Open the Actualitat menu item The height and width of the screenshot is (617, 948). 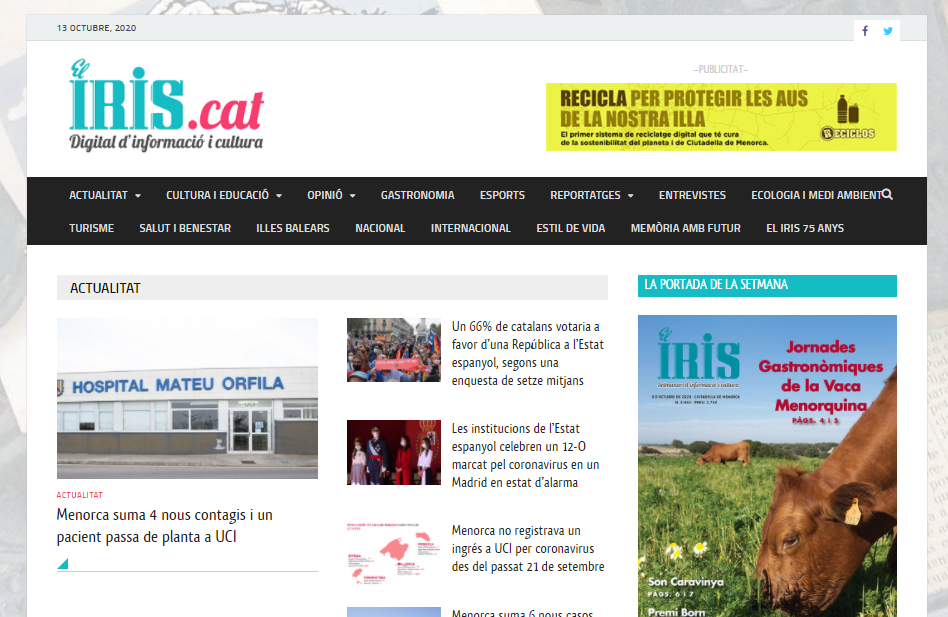click(98, 195)
